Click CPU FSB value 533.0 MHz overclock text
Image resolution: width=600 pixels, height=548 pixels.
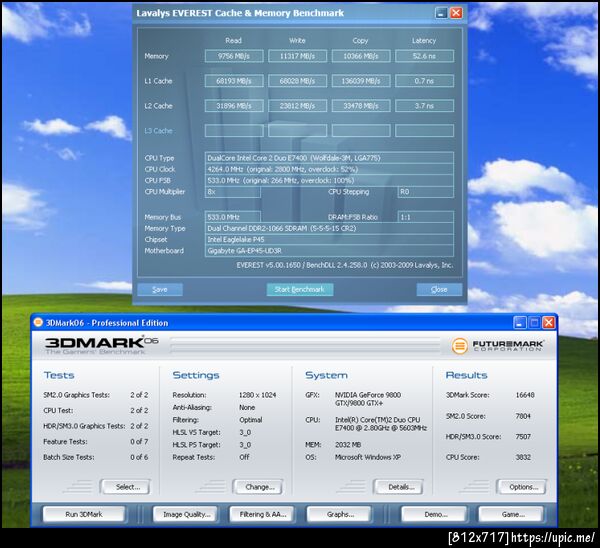point(329,180)
